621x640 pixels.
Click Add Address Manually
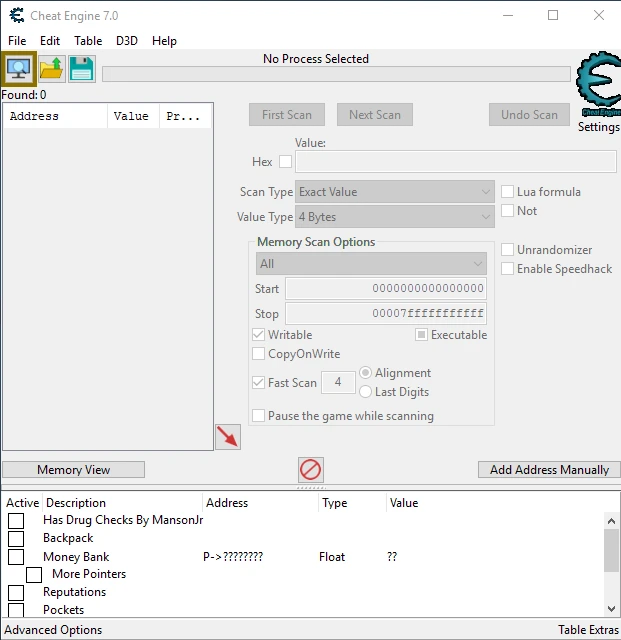[549, 470]
